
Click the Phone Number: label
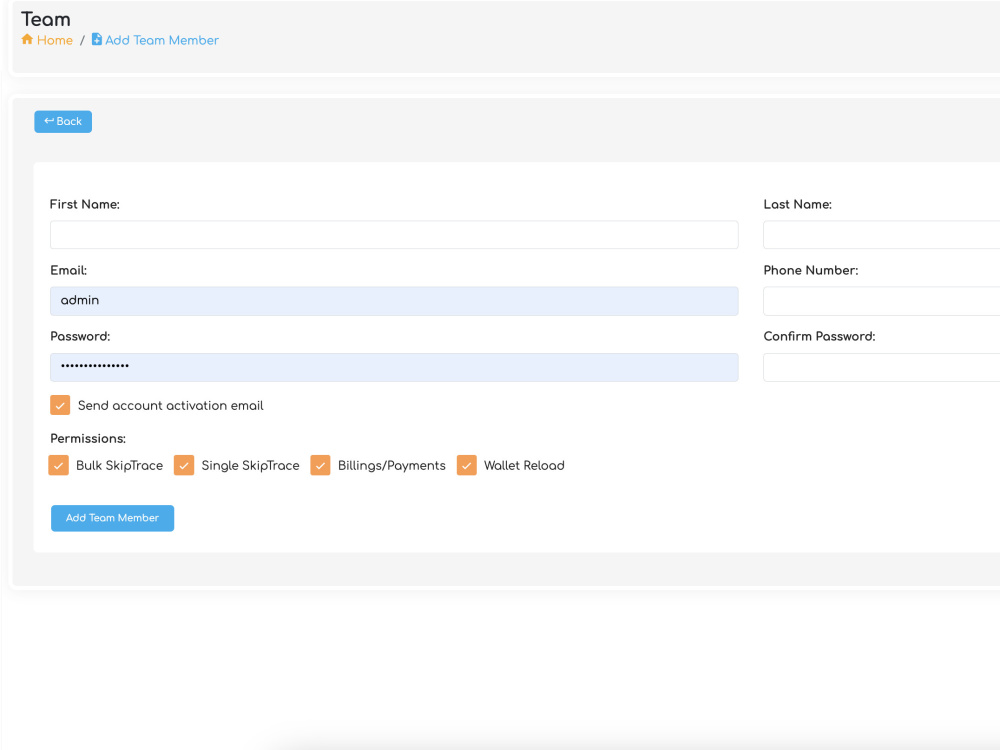coord(811,270)
